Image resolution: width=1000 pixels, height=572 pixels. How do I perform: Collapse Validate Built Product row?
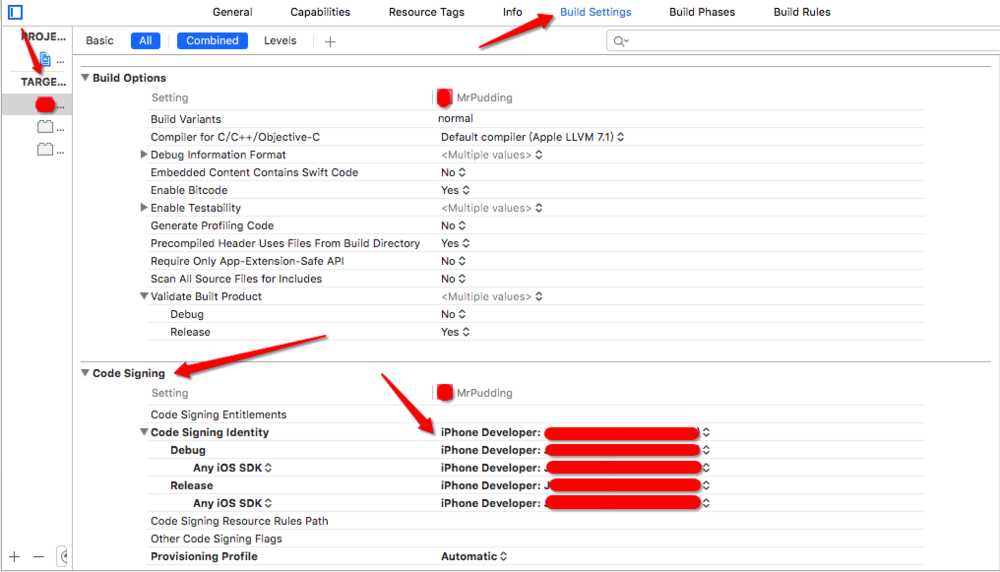pos(143,296)
